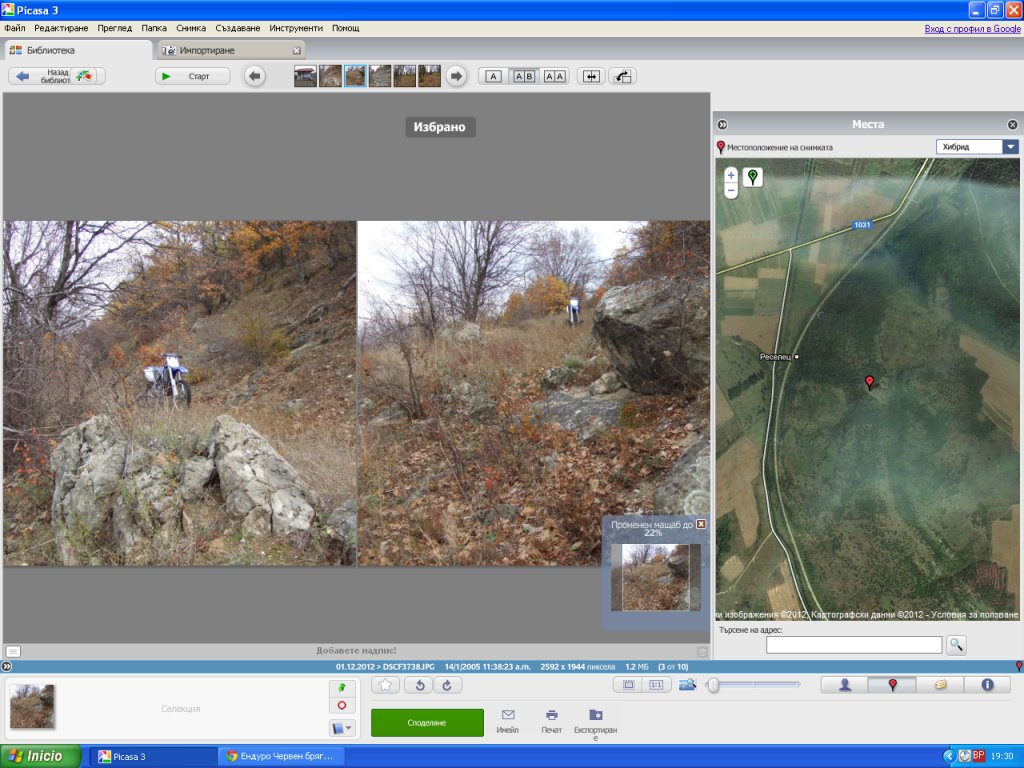Toggle the Properties info panel button

tap(987, 685)
